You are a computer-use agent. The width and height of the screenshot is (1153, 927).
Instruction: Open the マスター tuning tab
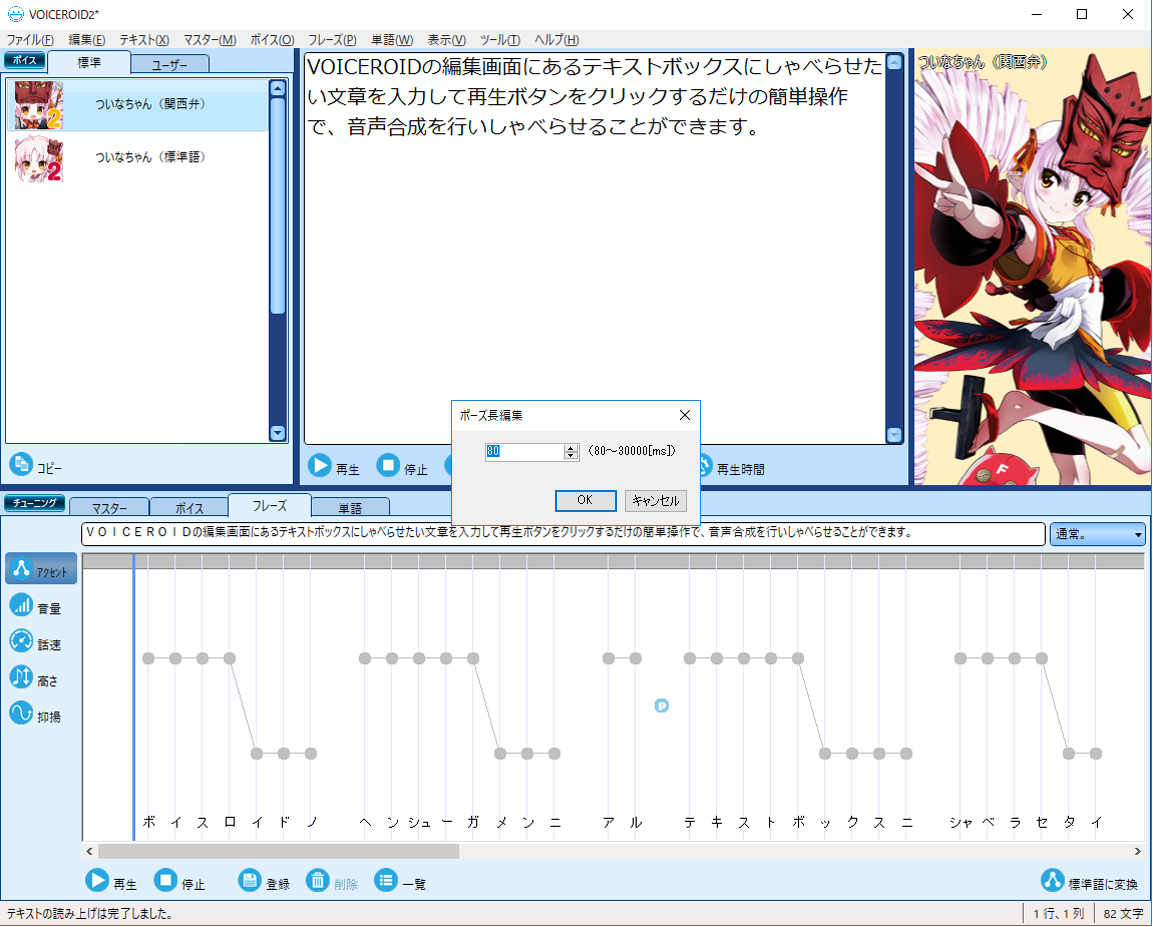click(x=110, y=507)
